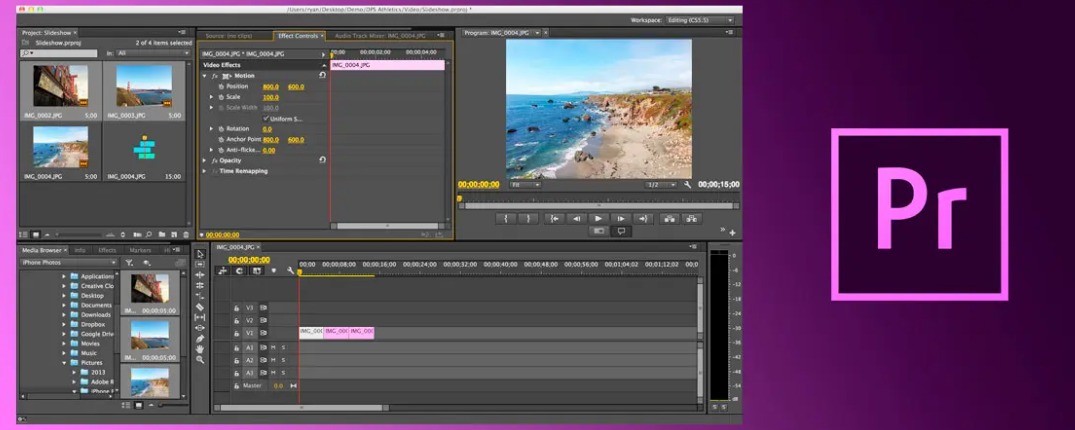The image size is (1075, 430).
Task: Toggle Uniform Scale checkbox
Action: [266, 119]
